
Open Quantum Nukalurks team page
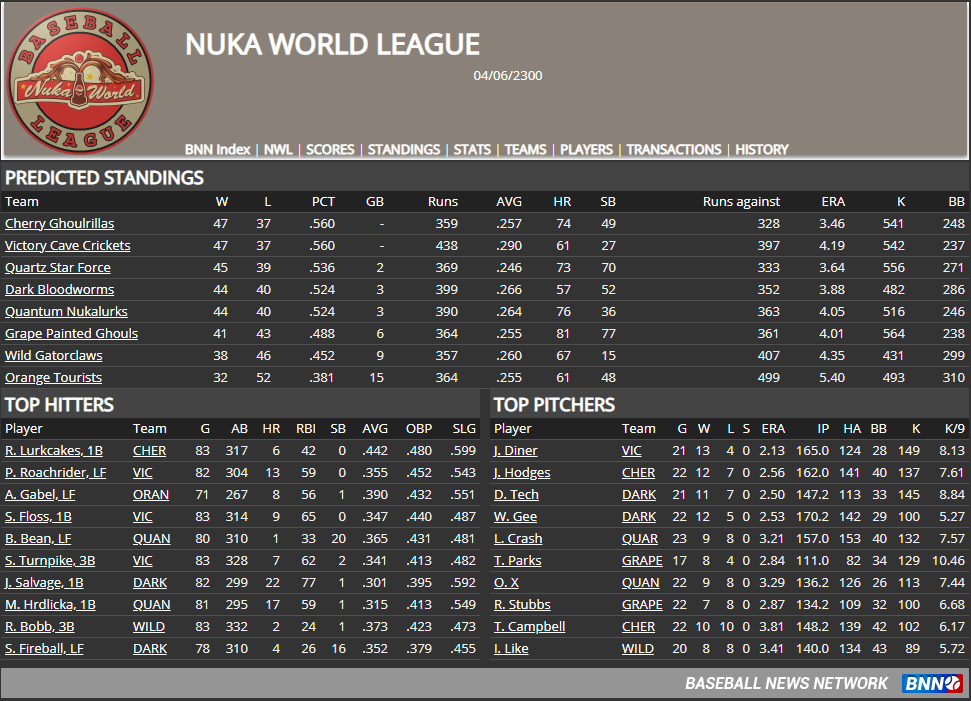(x=66, y=311)
